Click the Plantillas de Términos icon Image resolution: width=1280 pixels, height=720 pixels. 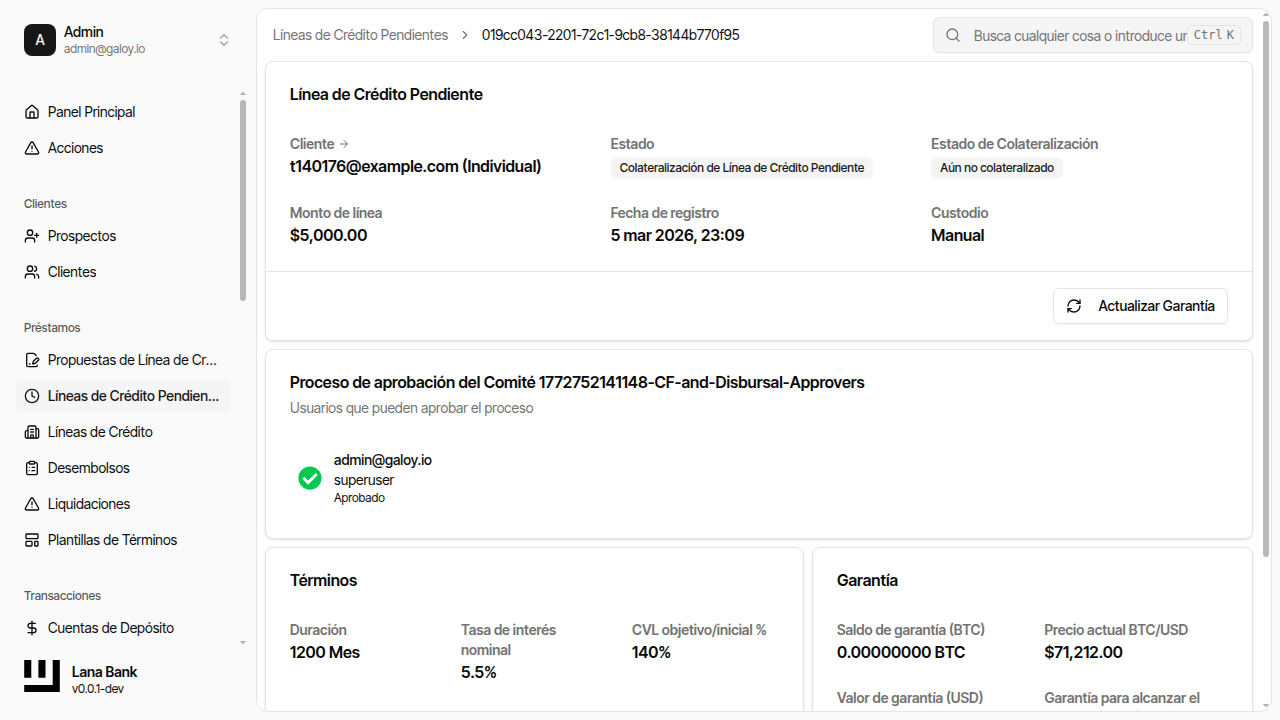click(32, 540)
